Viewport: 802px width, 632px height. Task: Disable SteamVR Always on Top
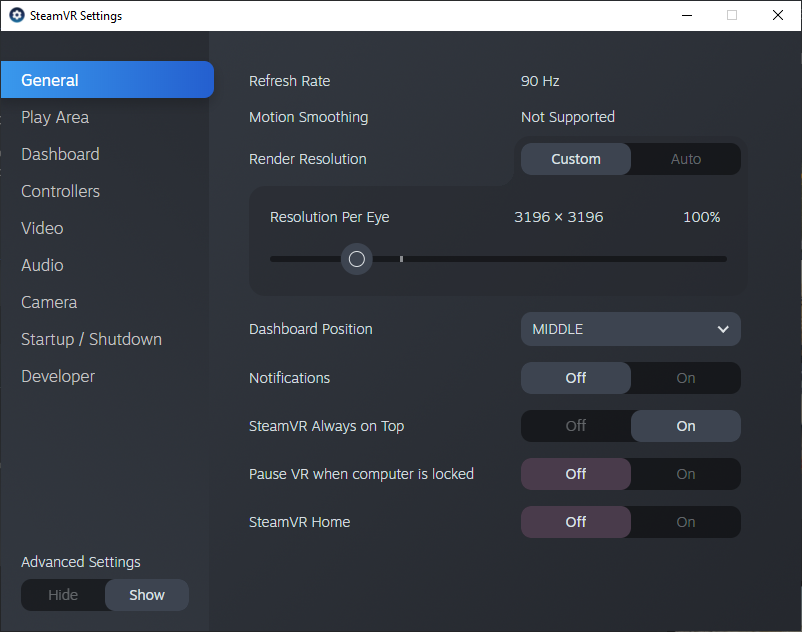(576, 426)
